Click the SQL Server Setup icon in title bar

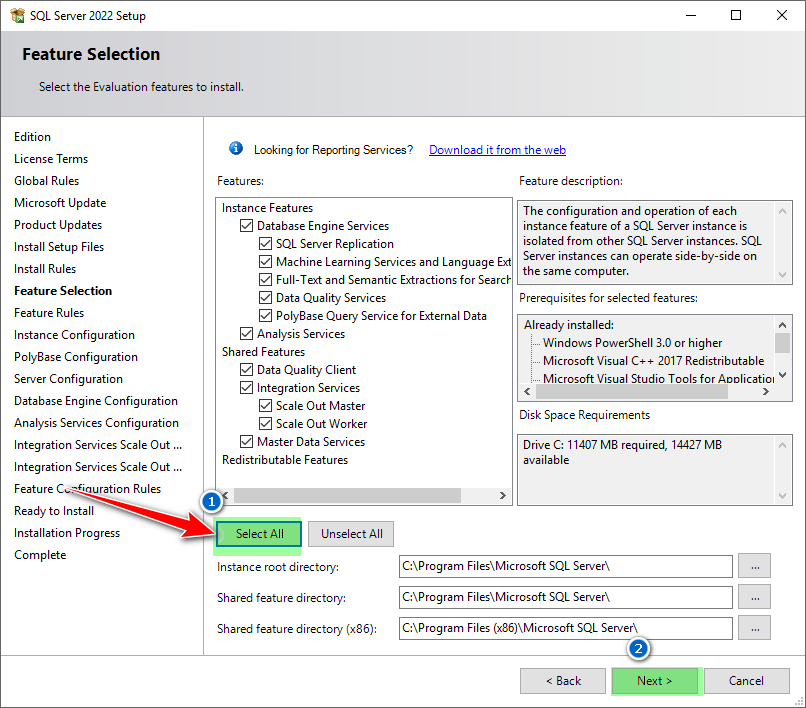[16, 15]
